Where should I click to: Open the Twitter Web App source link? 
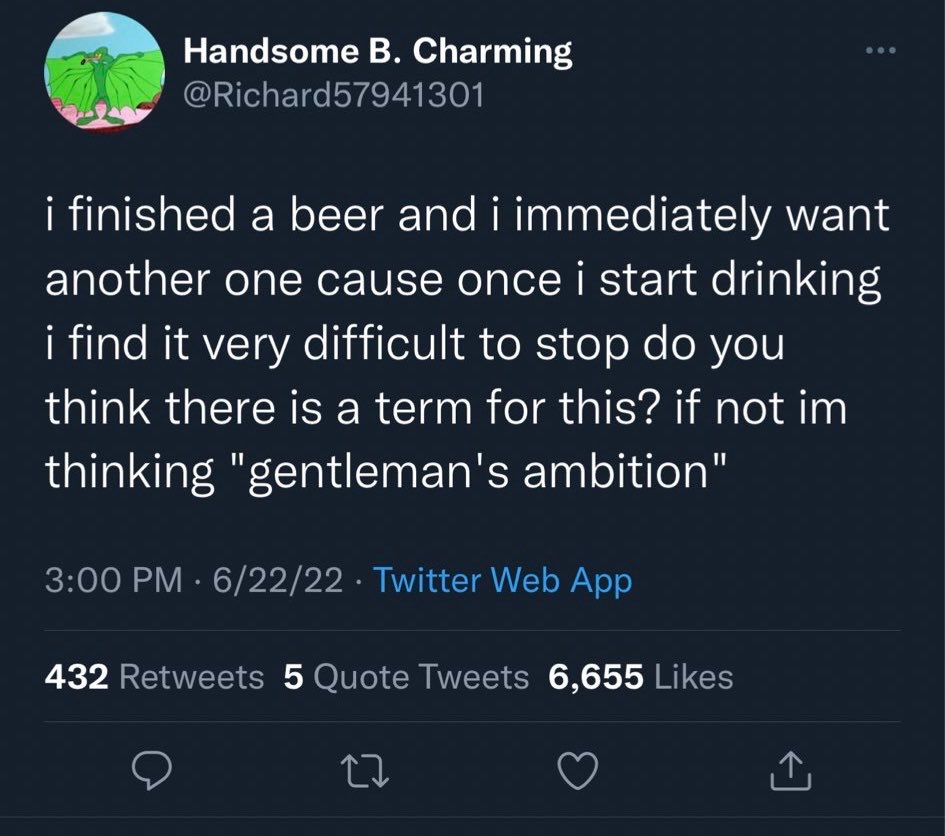[503, 581]
